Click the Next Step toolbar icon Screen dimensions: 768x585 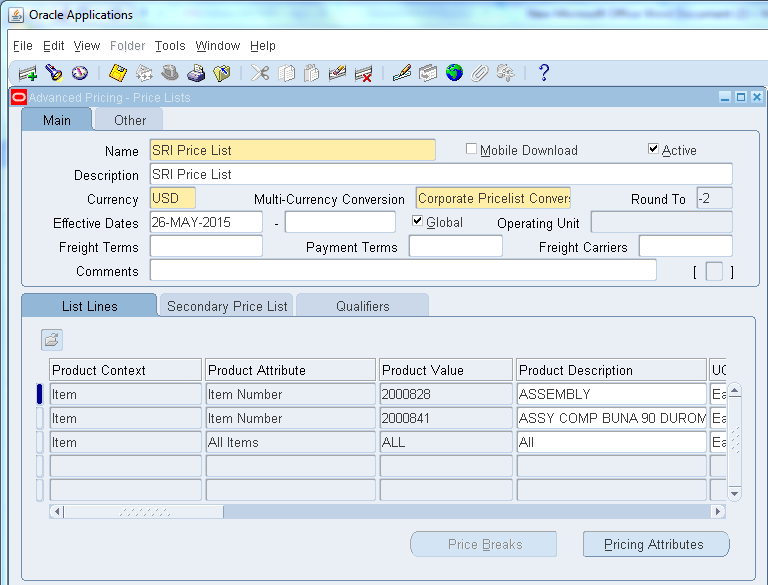(144, 73)
